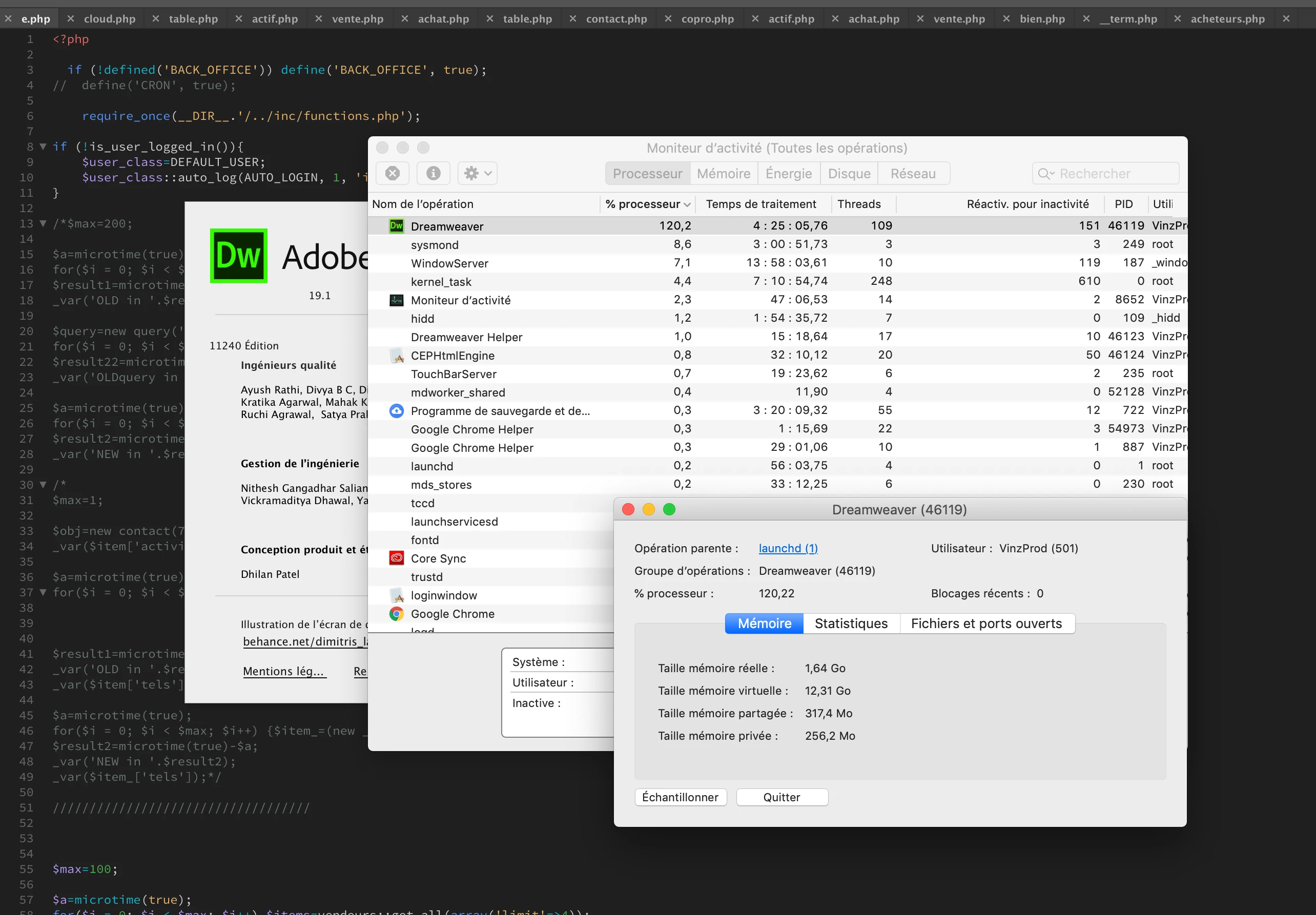Open the Statistiques tab
The height and width of the screenshot is (915, 1316).
point(851,623)
